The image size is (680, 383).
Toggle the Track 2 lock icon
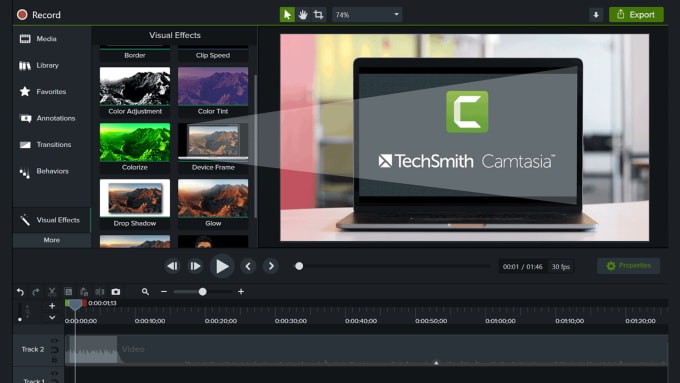(54, 360)
